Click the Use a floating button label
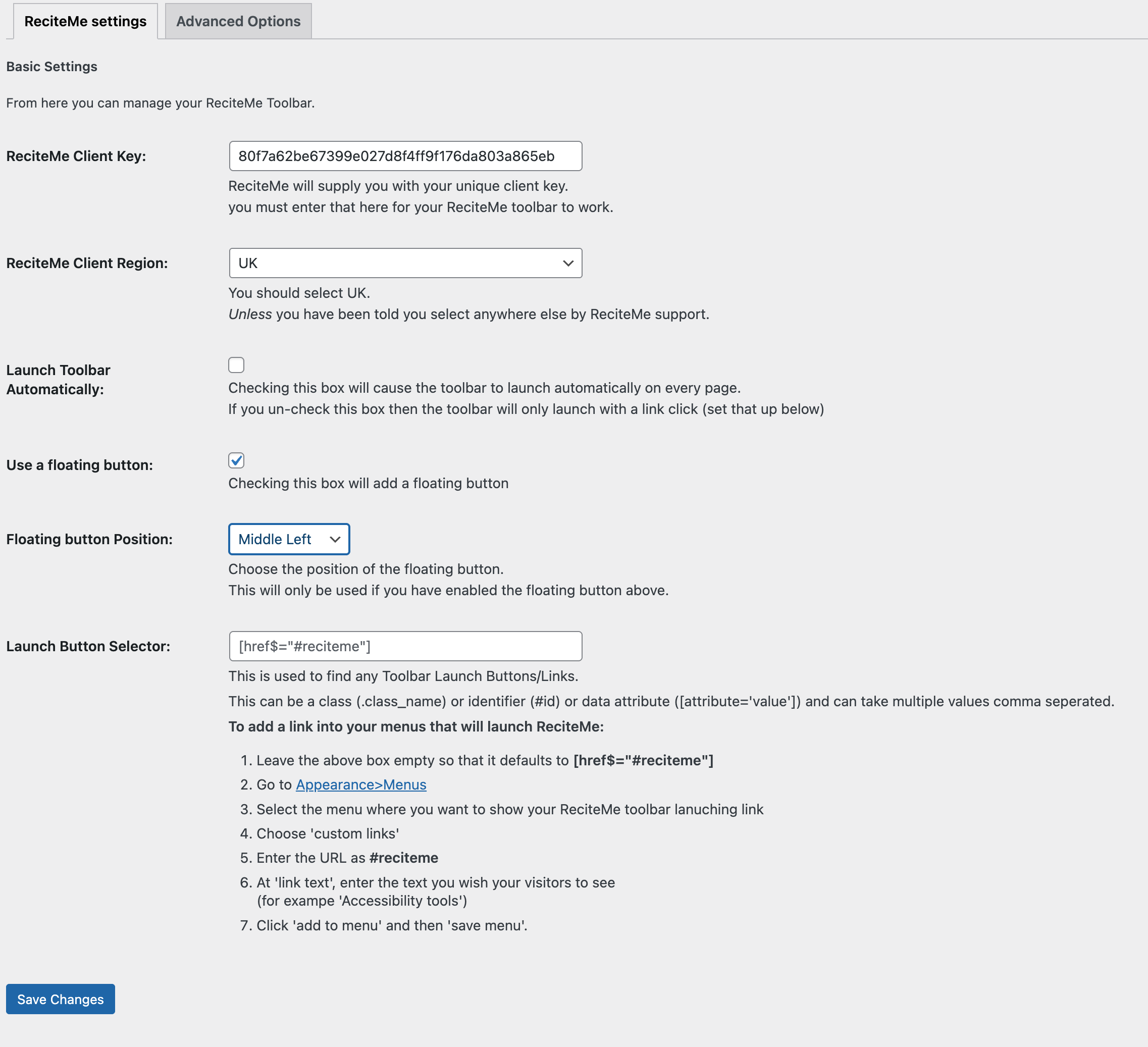This screenshot has width=1148, height=1047. tap(80, 465)
